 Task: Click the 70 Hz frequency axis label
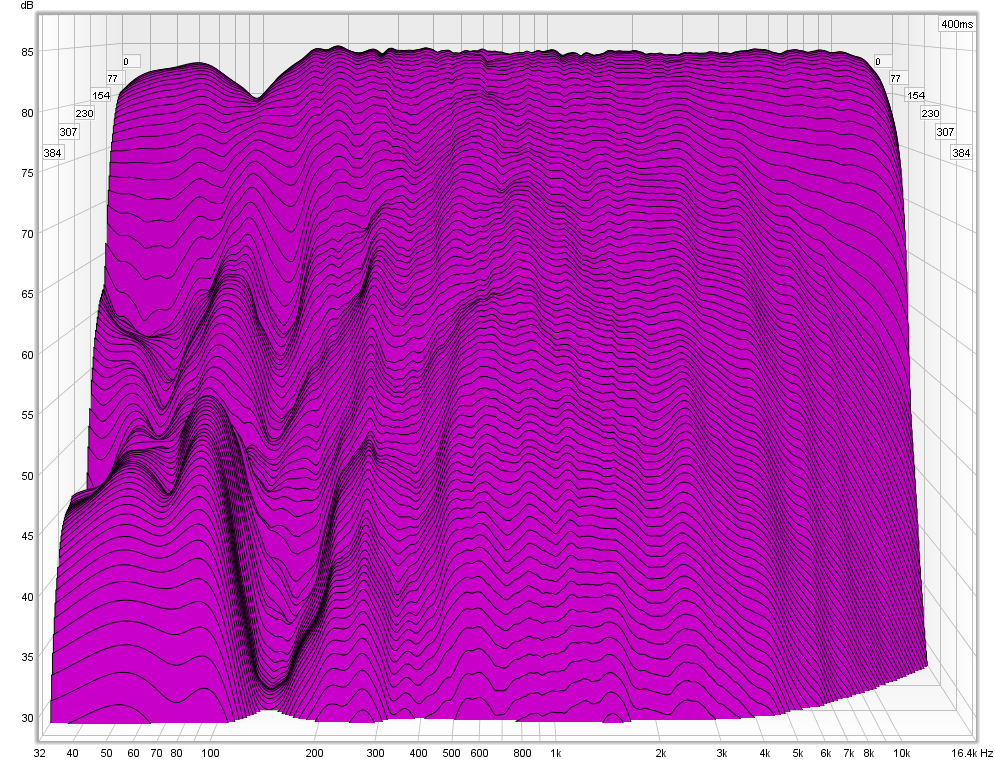[156, 753]
